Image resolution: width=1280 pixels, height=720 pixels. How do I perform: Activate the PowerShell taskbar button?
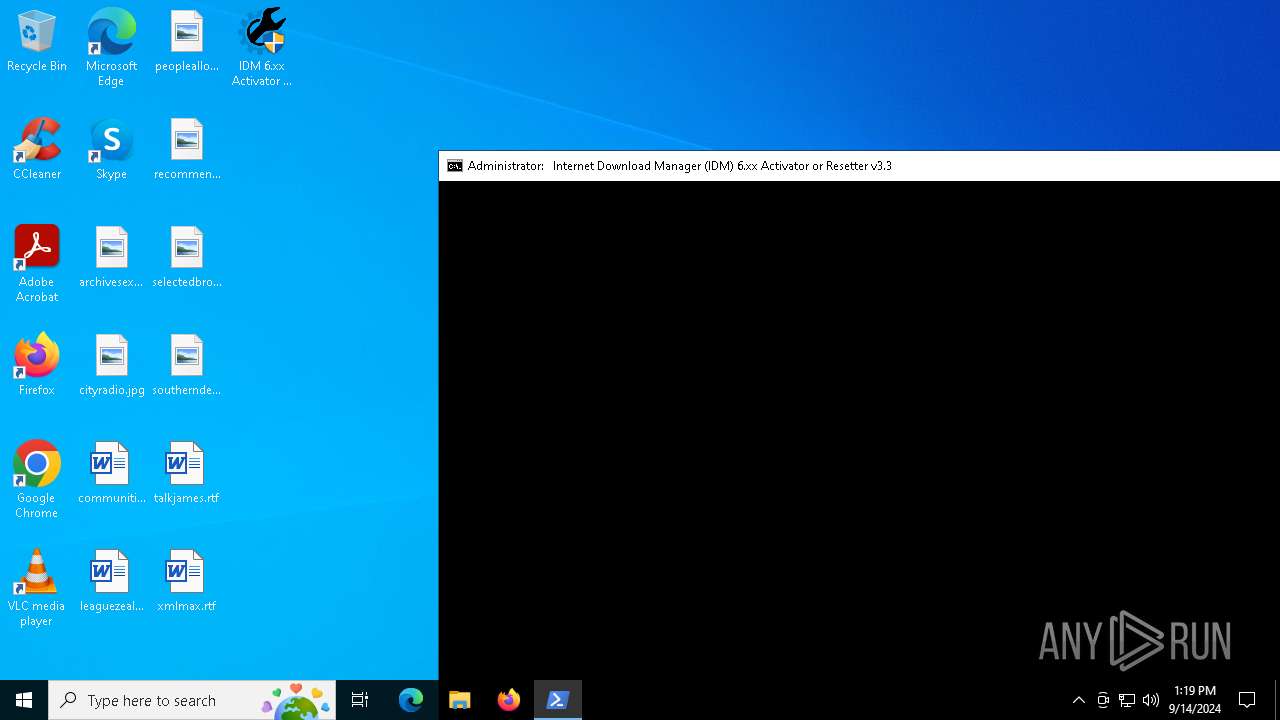click(558, 700)
